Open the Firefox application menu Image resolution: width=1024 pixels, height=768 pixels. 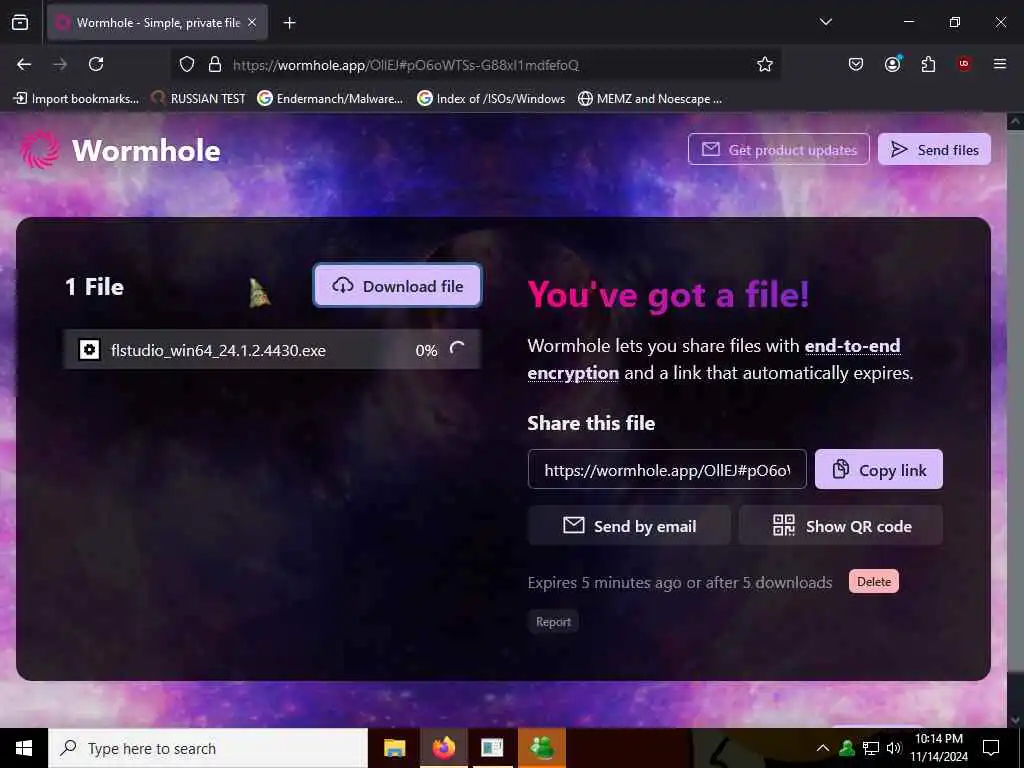[x=999, y=64]
